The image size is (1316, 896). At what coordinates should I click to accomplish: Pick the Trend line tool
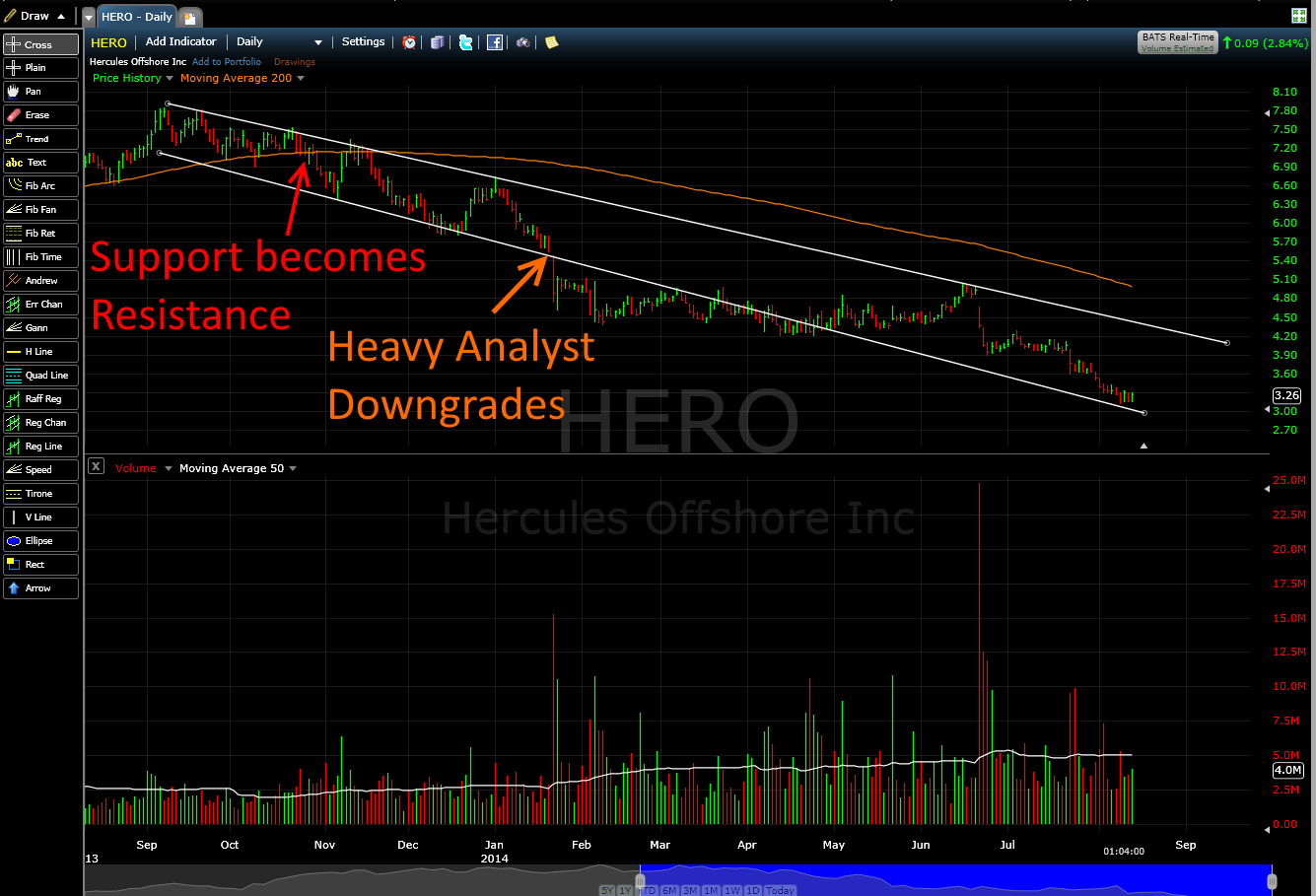pos(40,139)
